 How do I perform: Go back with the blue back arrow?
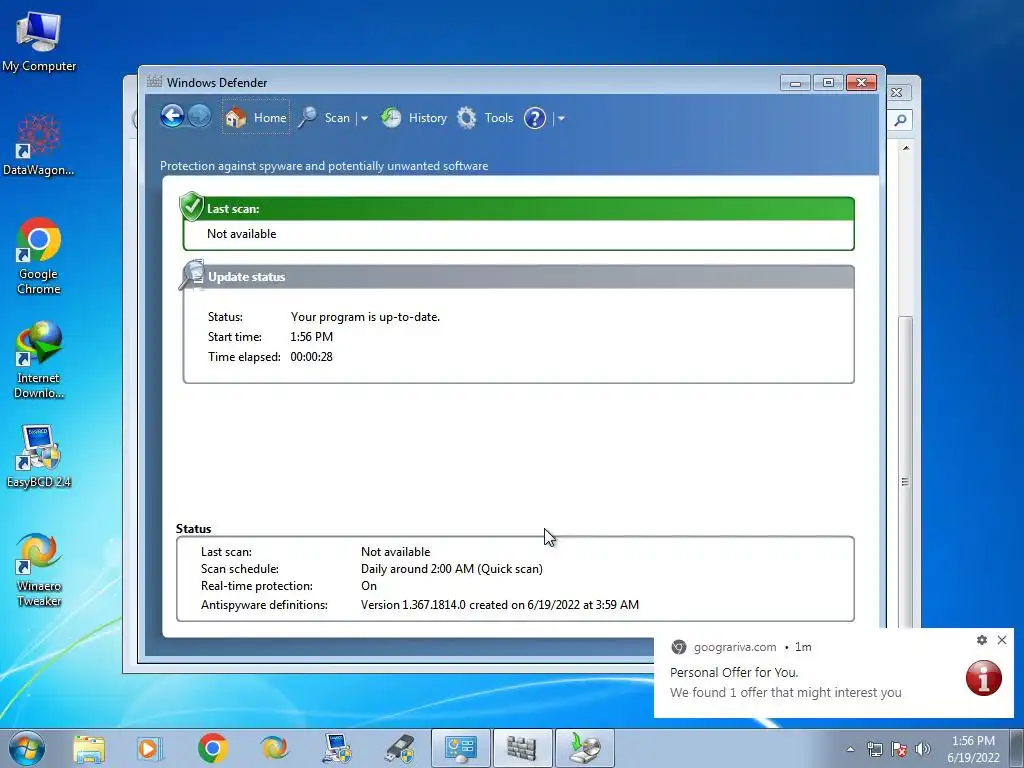click(x=172, y=117)
